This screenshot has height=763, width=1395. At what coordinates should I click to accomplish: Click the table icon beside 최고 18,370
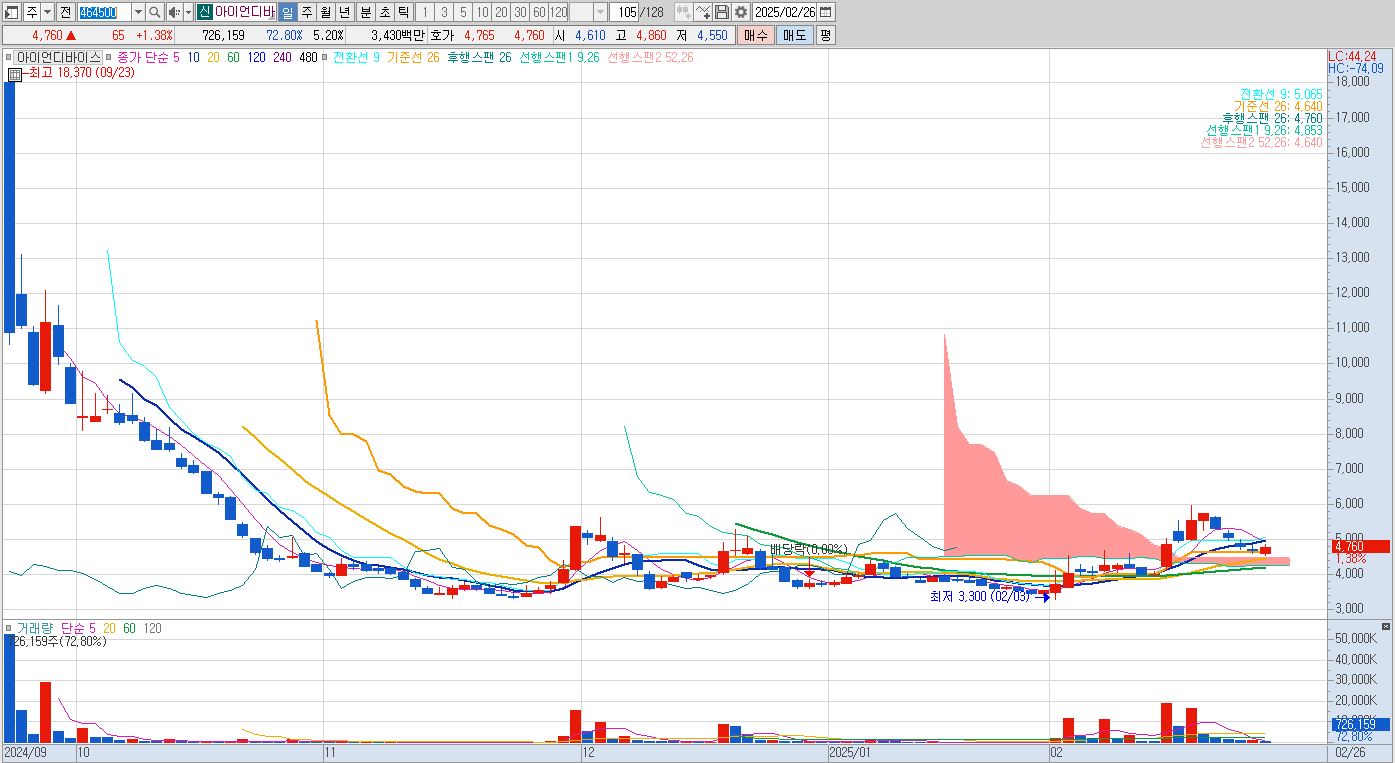click(15, 73)
